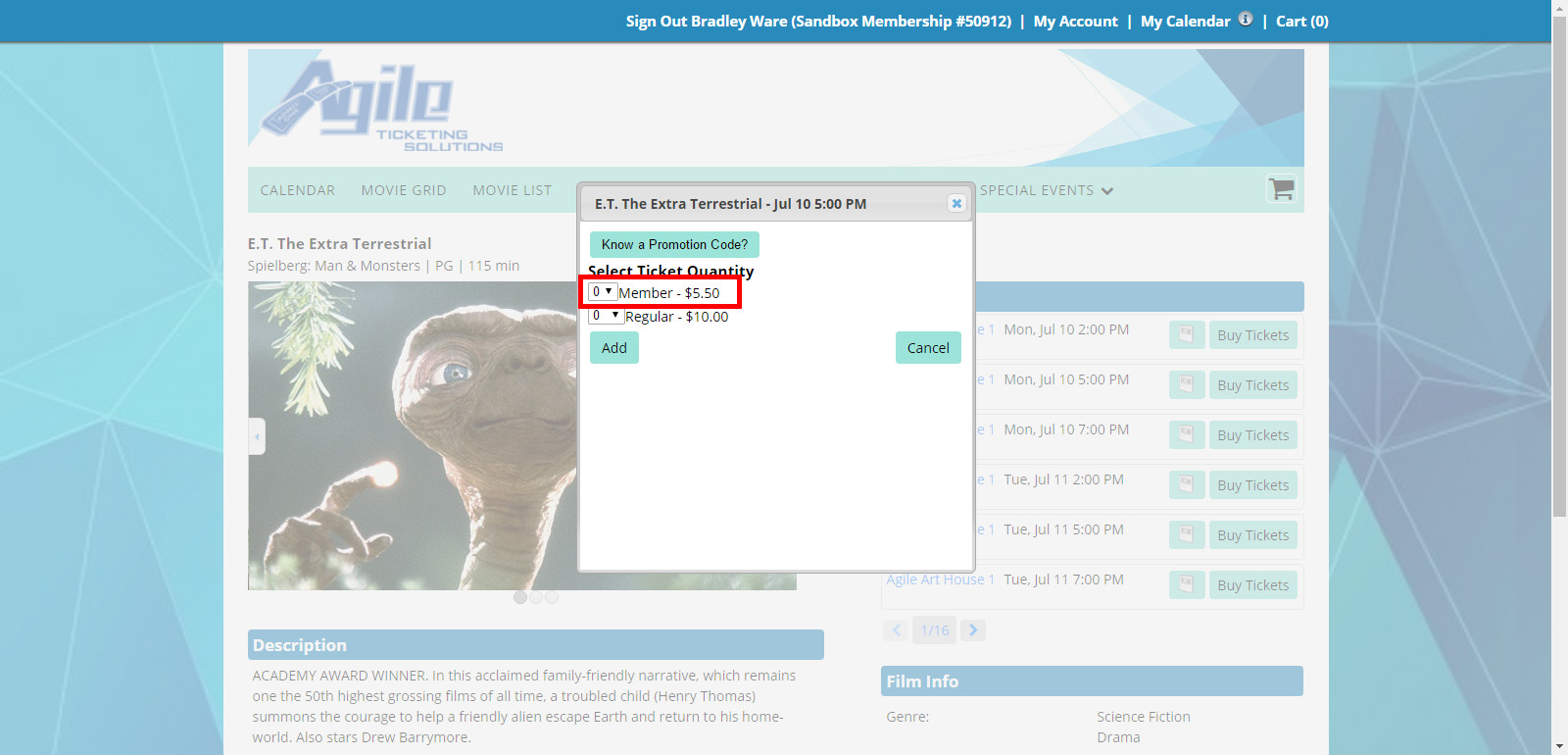The height and width of the screenshot is (755, 1568).
Task: Open Member ticket quantity dropdown
Action: (x=603, y=291)
